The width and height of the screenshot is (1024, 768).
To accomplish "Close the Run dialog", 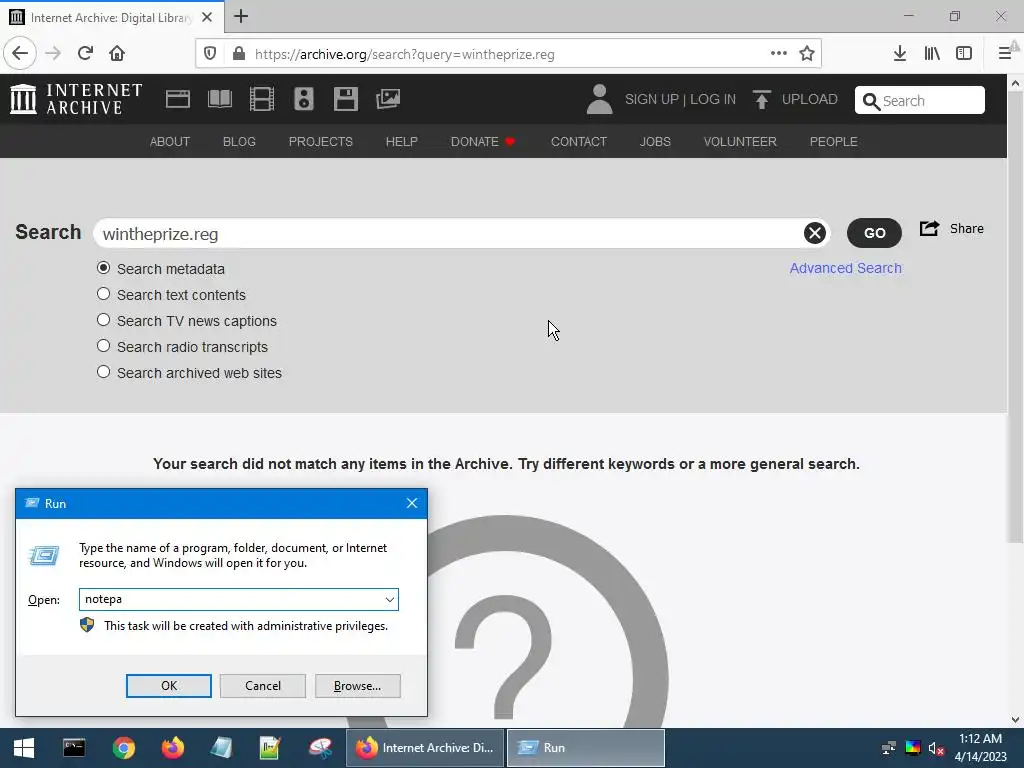I will click(411, 504).
